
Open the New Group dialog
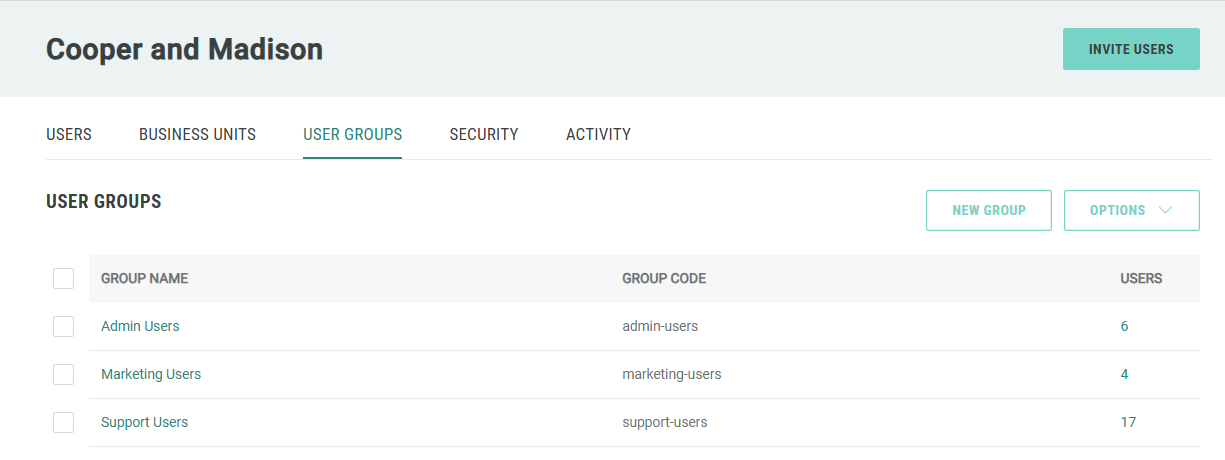988,210
